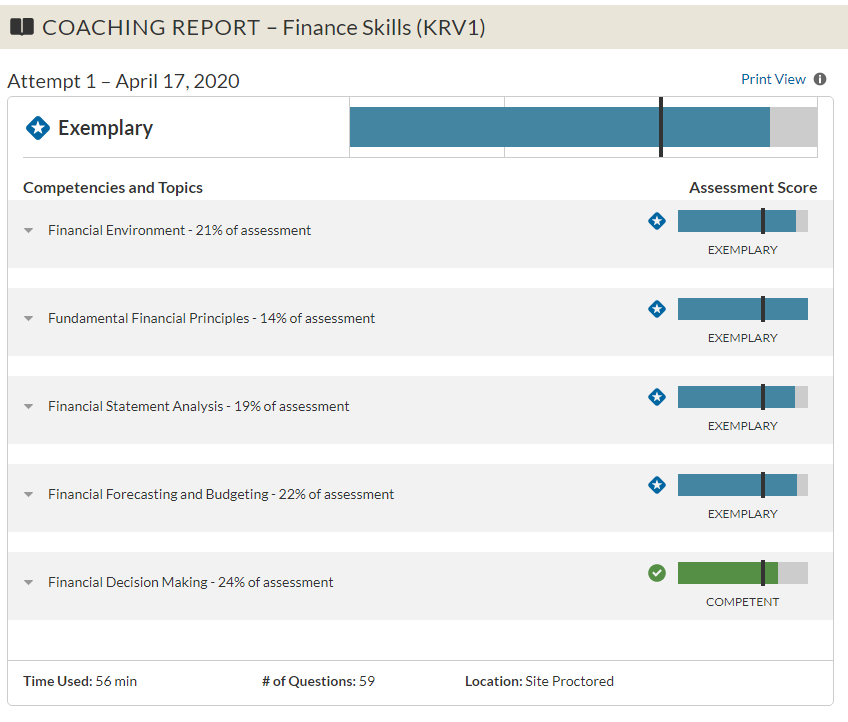Image resolution: width=848 pixels, height=722 pixels.
Task: Expand the Fundamental Financial Principles section
Action: tap(28, 317)
